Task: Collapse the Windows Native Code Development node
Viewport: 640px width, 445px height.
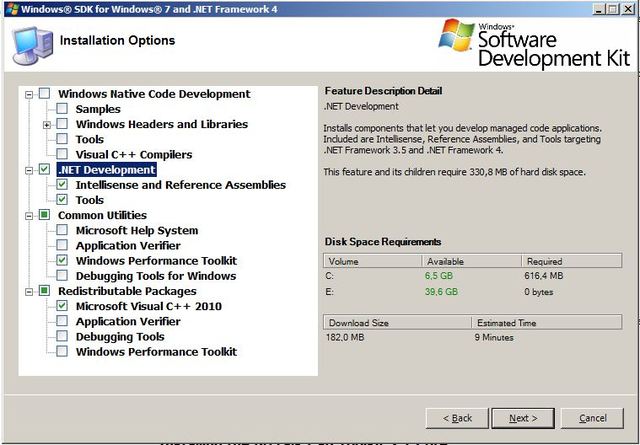Action: 29,94
